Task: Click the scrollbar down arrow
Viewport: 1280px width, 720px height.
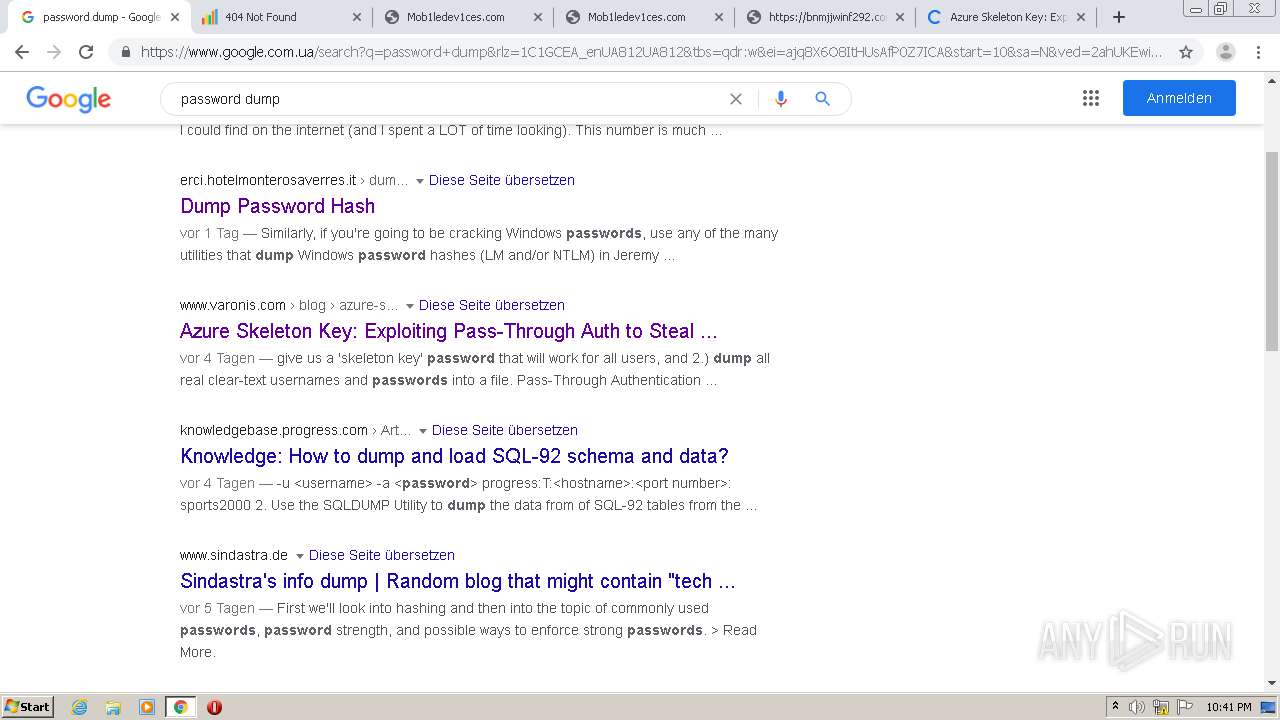Action: coord(1272,684)
